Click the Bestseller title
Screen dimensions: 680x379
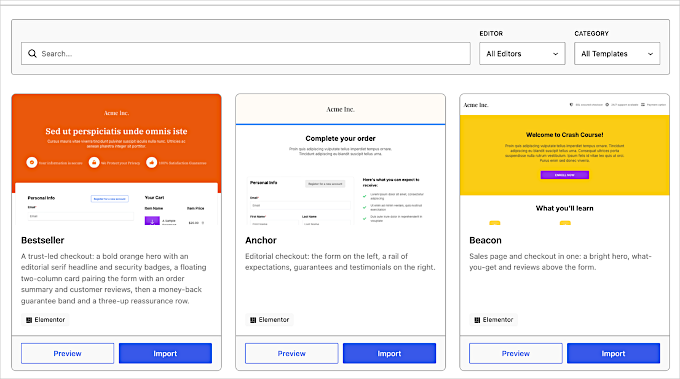pyautogui.click(x=42, y=240)
